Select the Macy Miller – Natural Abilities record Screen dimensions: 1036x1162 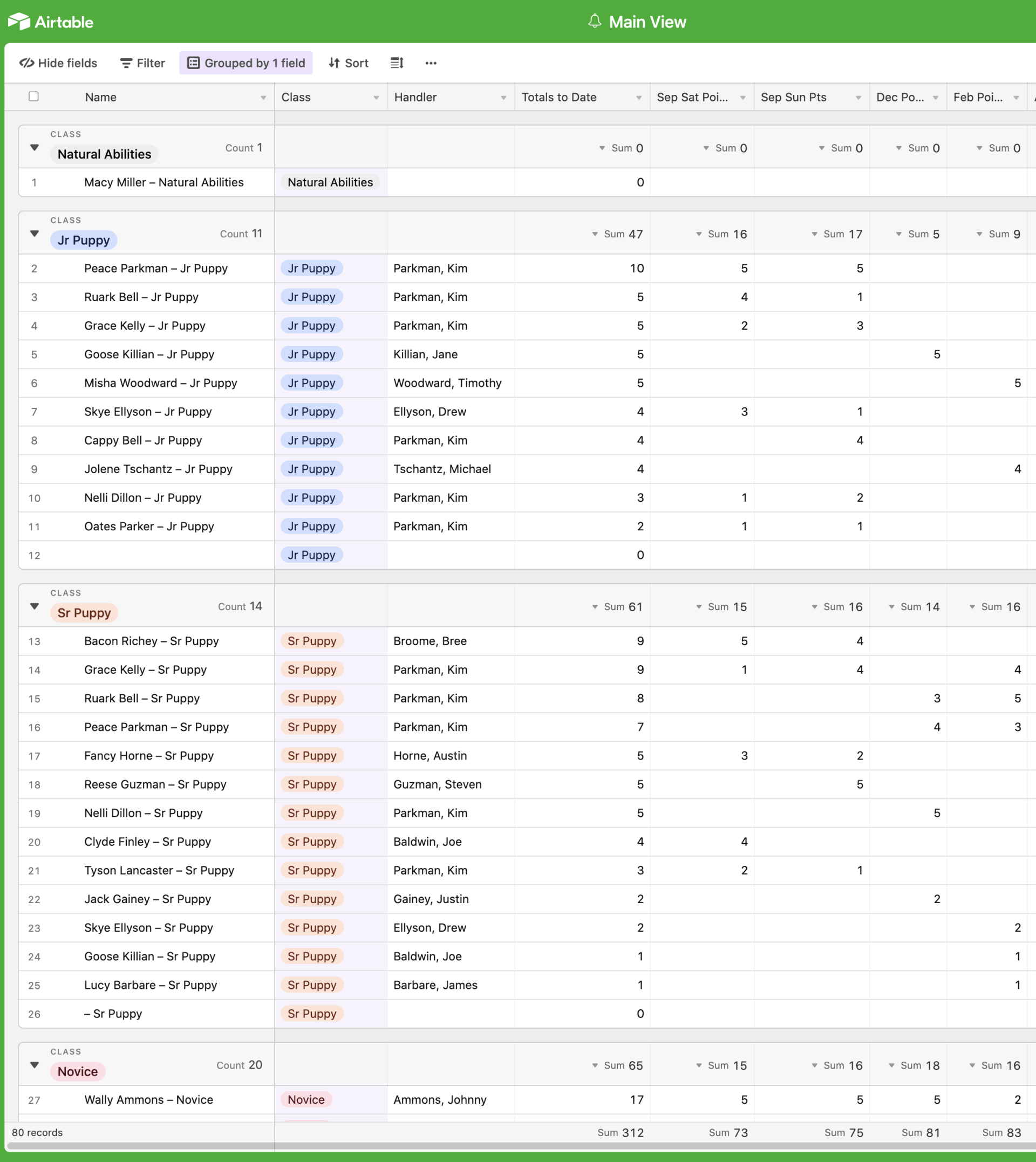tap(164, 182)
